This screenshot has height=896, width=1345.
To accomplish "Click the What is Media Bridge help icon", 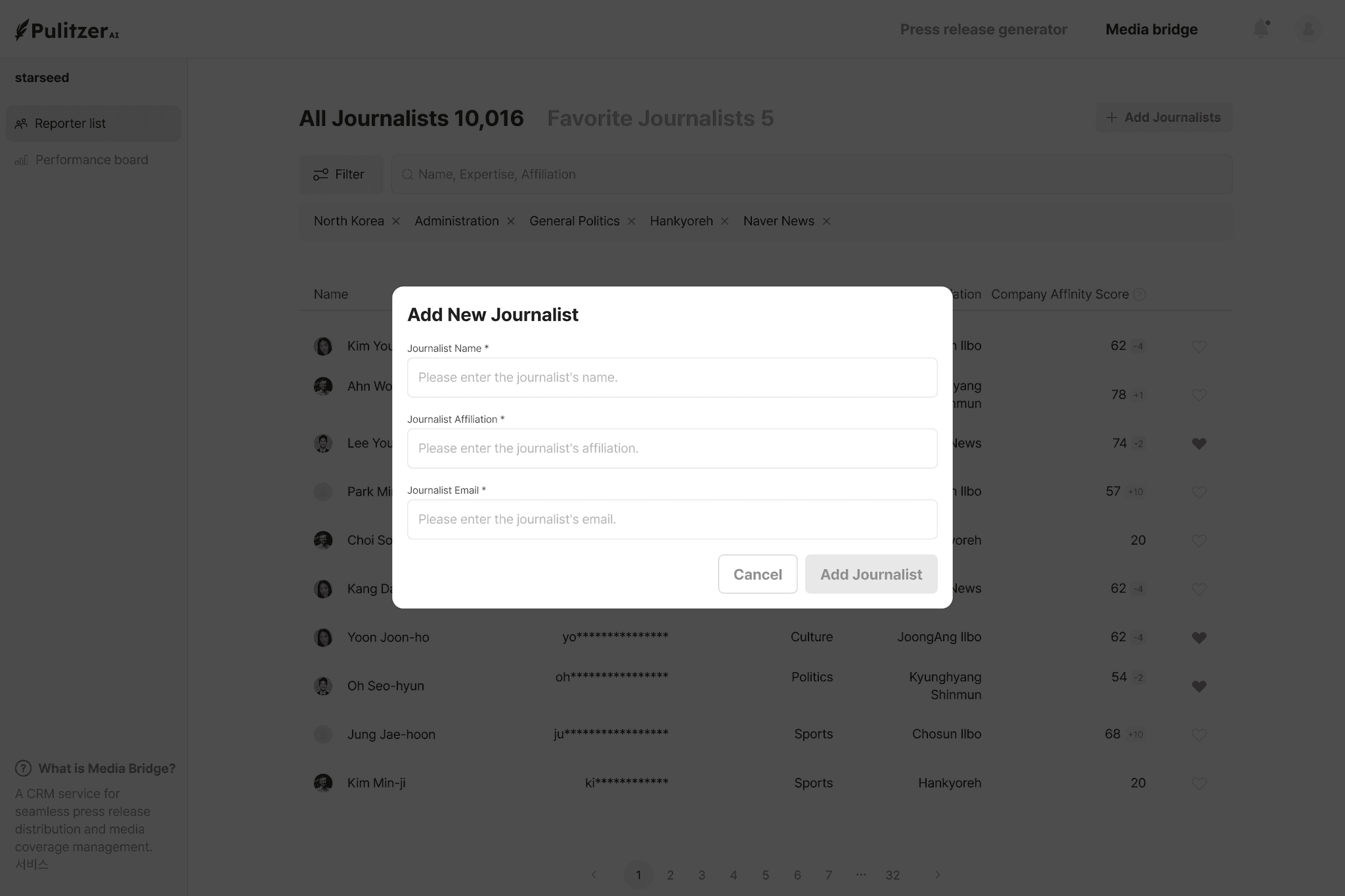I will click(23, 768).
